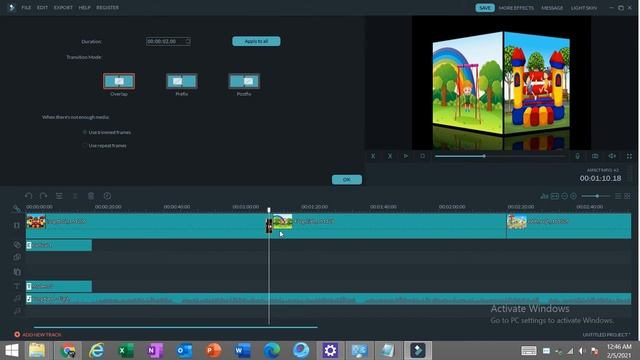Select the first video clip thumbnail on the timeline

point(36,221)
